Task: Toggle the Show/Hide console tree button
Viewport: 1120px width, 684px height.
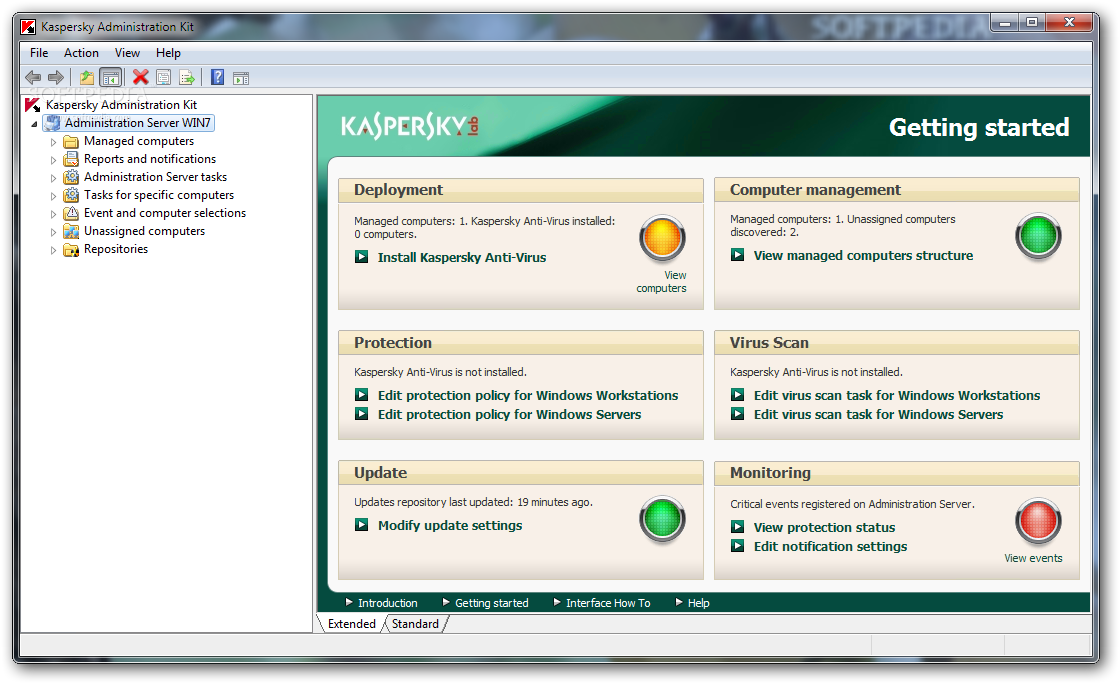Action: coord(111,77)
